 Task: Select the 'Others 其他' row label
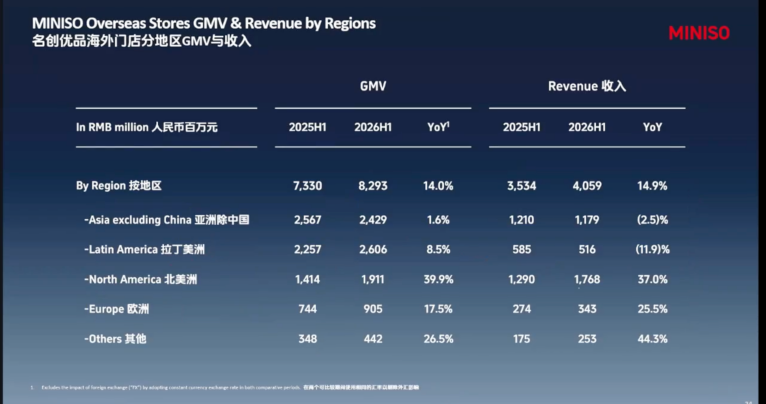115,339
